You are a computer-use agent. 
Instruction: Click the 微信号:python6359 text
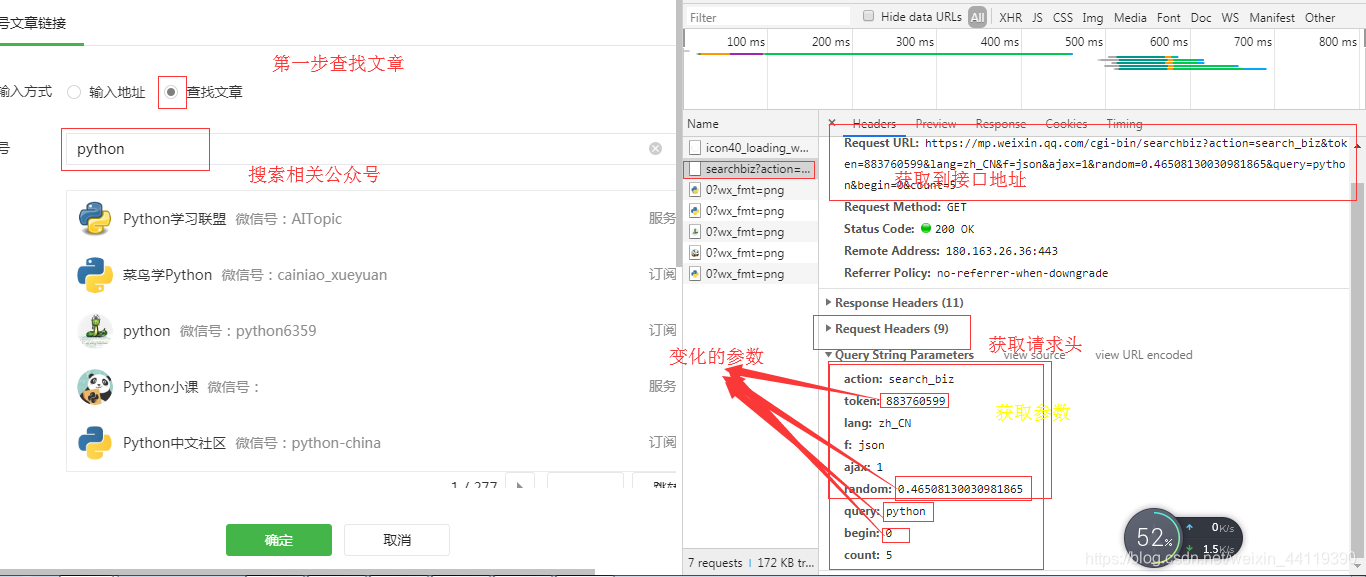248,331
